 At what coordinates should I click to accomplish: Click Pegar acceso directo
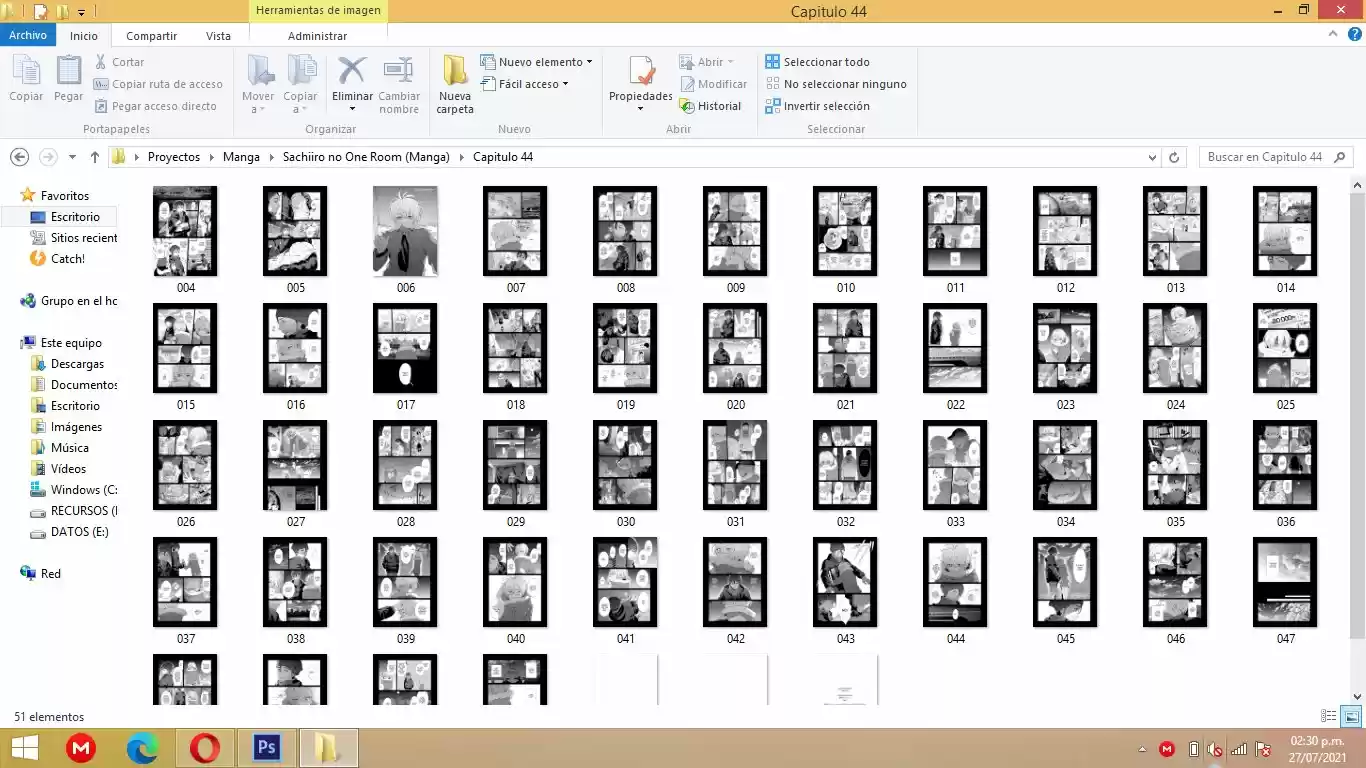[x=156, y=106]
